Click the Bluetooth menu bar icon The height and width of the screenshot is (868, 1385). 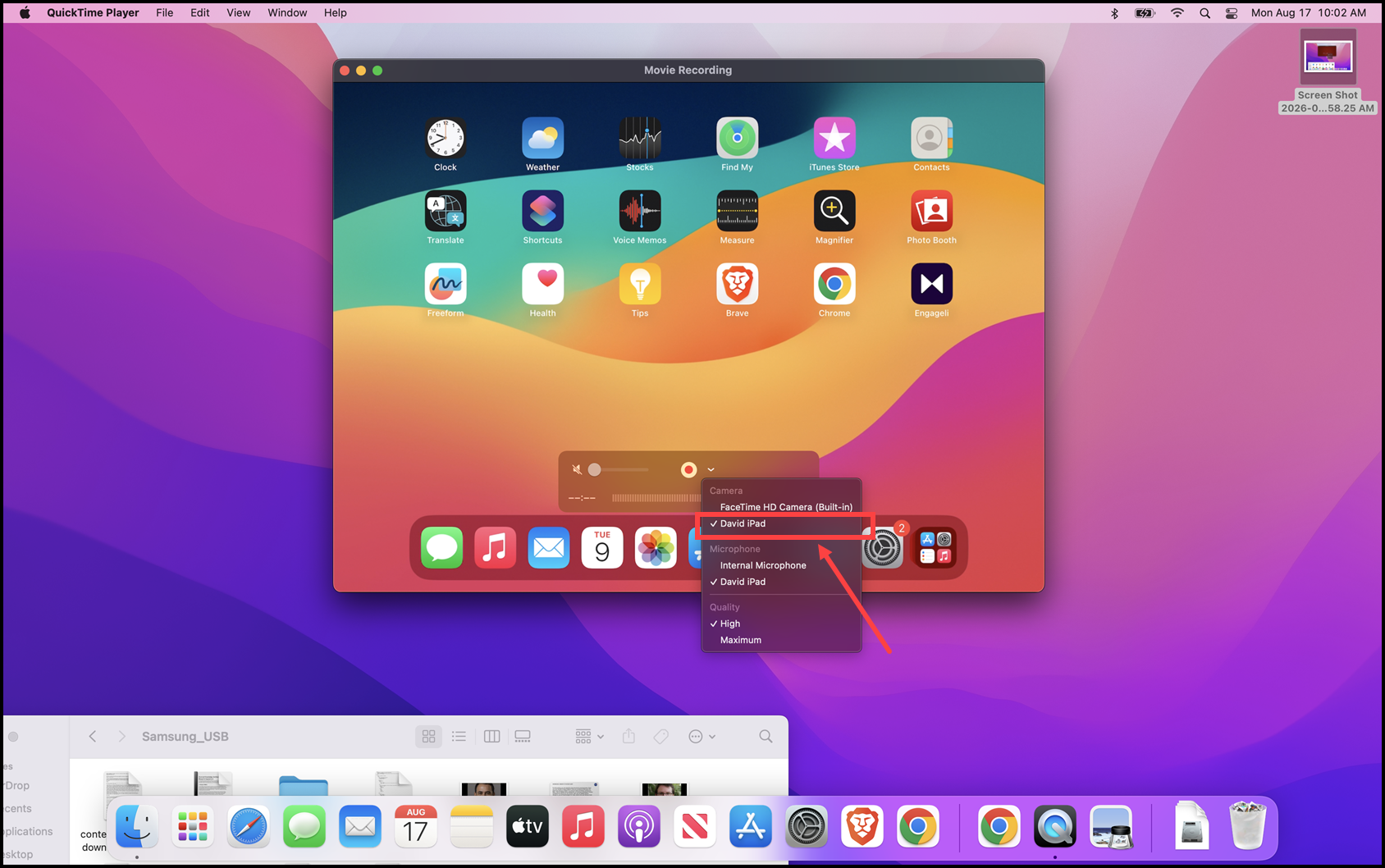[1114, 13]
